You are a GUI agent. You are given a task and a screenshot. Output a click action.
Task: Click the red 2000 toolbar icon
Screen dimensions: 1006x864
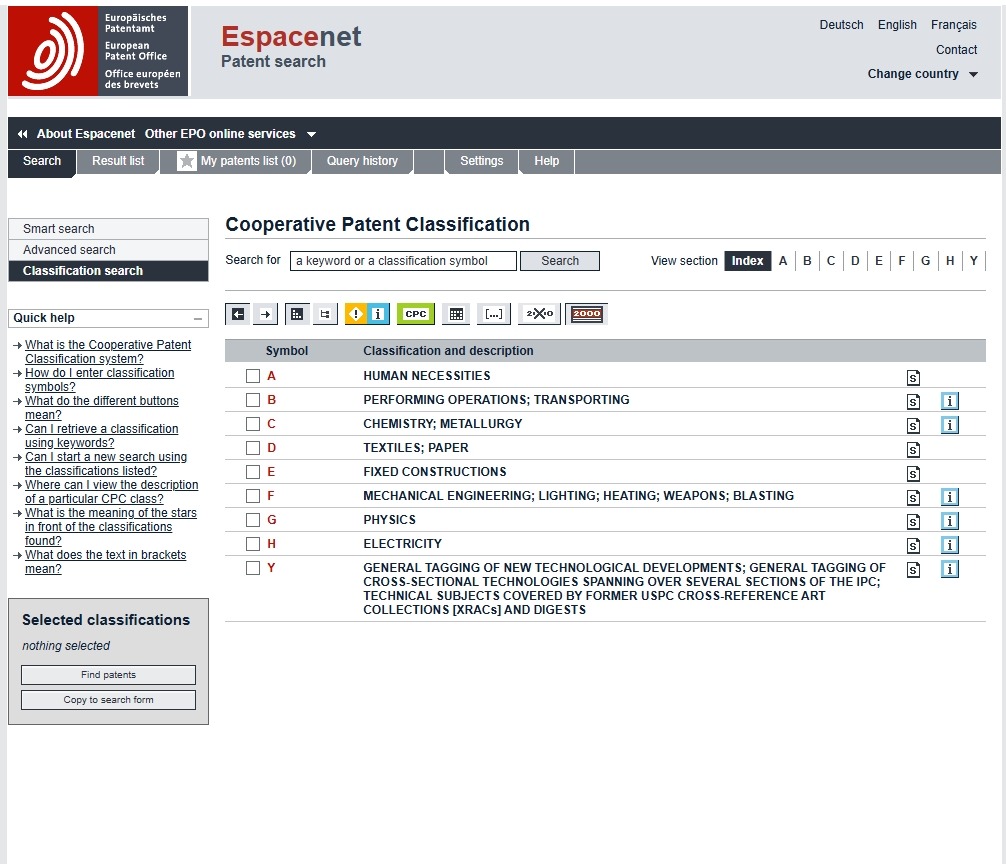click(586, 314)
